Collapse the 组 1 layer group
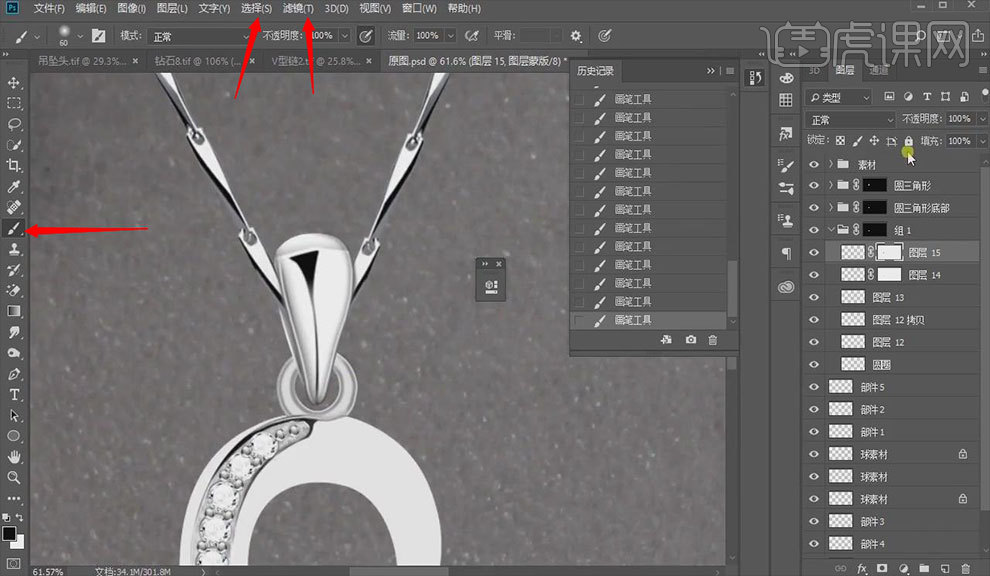This screenshot has height=576, width=990. [x=830, y=230]
